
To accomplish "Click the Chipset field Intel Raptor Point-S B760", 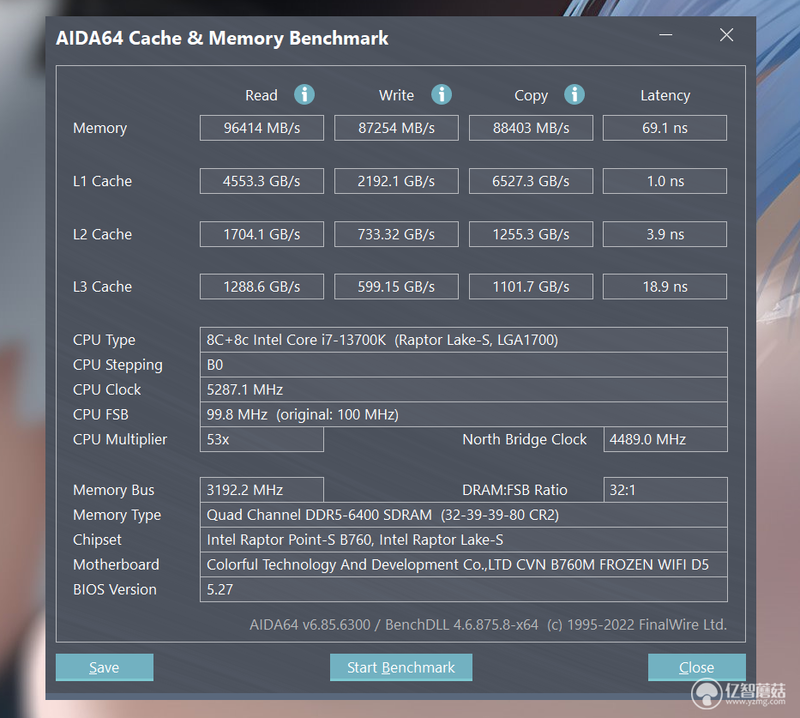I will pos(464,540).
